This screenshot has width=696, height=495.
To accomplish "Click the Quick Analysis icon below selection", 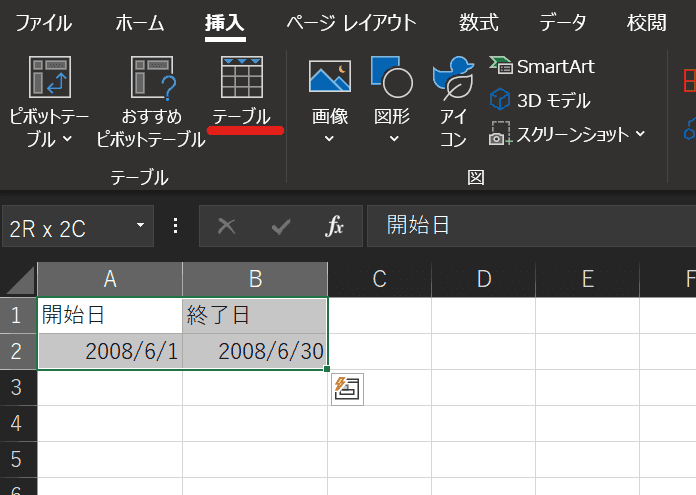I will coord(347,389).
